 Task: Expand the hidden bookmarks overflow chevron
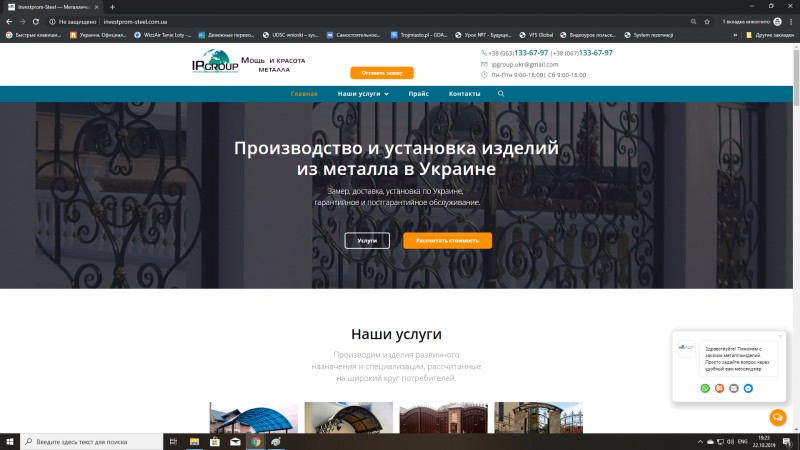point(735,35)
